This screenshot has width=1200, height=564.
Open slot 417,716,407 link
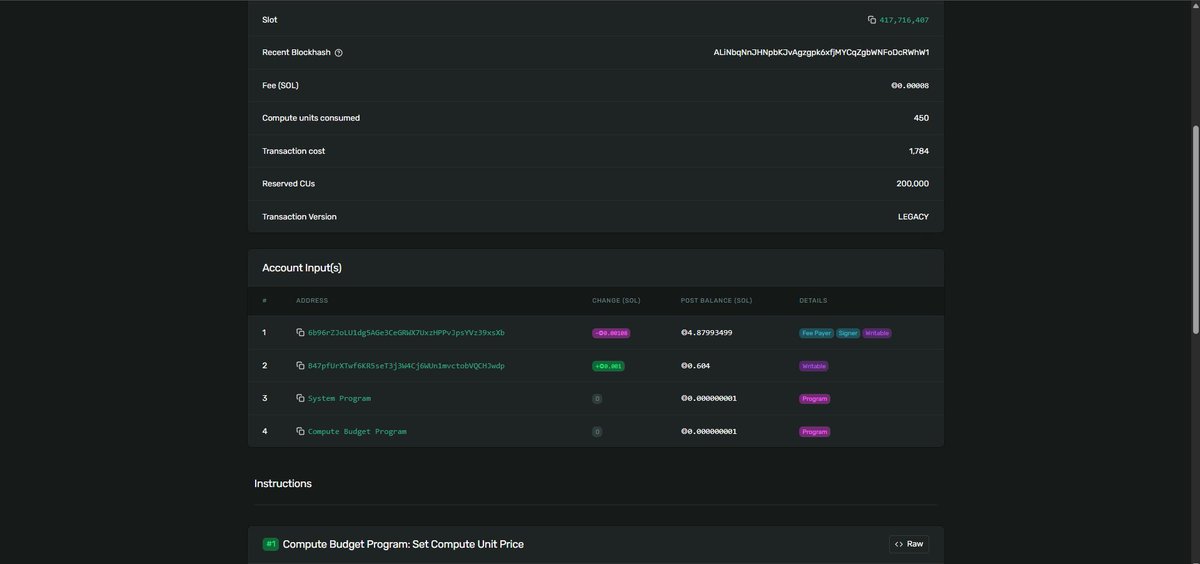pos(904,20)
